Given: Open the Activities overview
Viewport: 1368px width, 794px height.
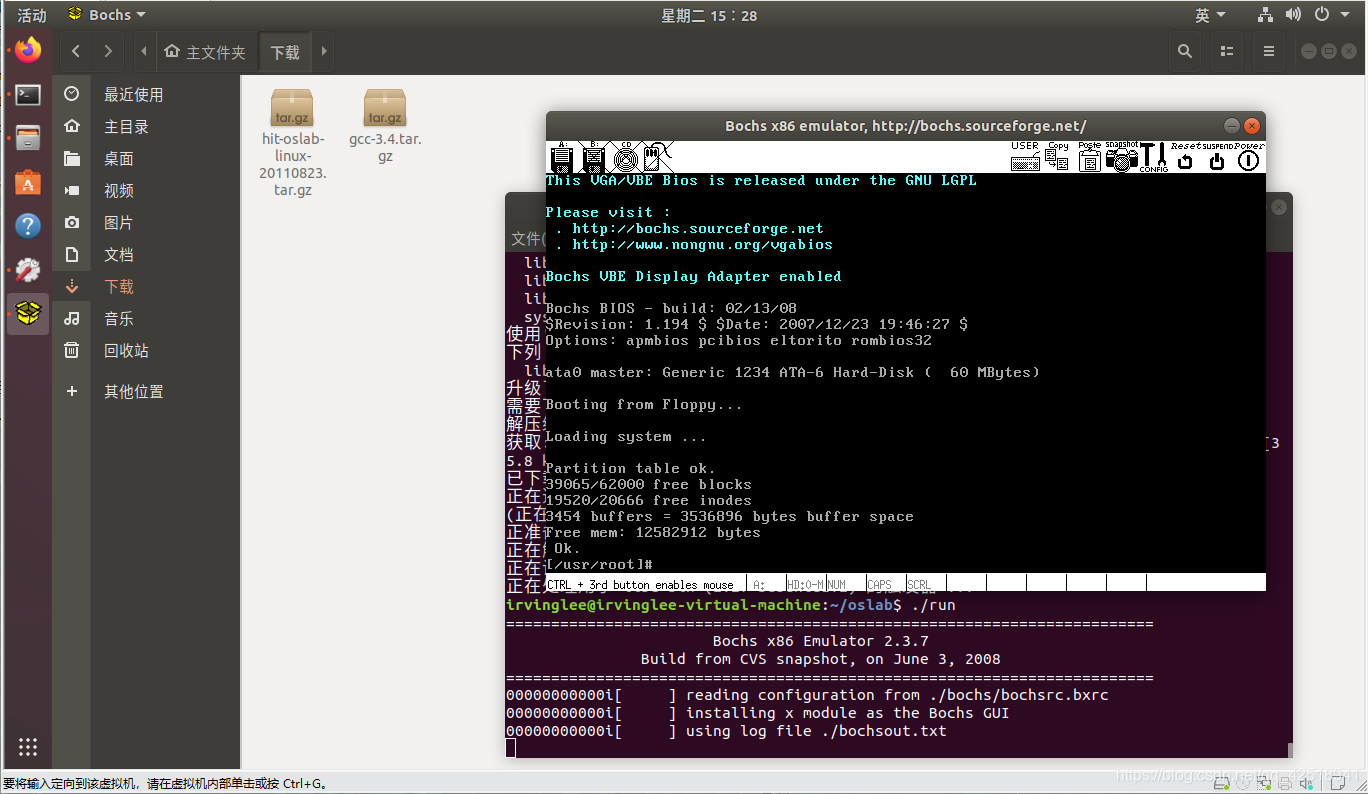Looking at the screenshot, I should [x=32, y=15].
